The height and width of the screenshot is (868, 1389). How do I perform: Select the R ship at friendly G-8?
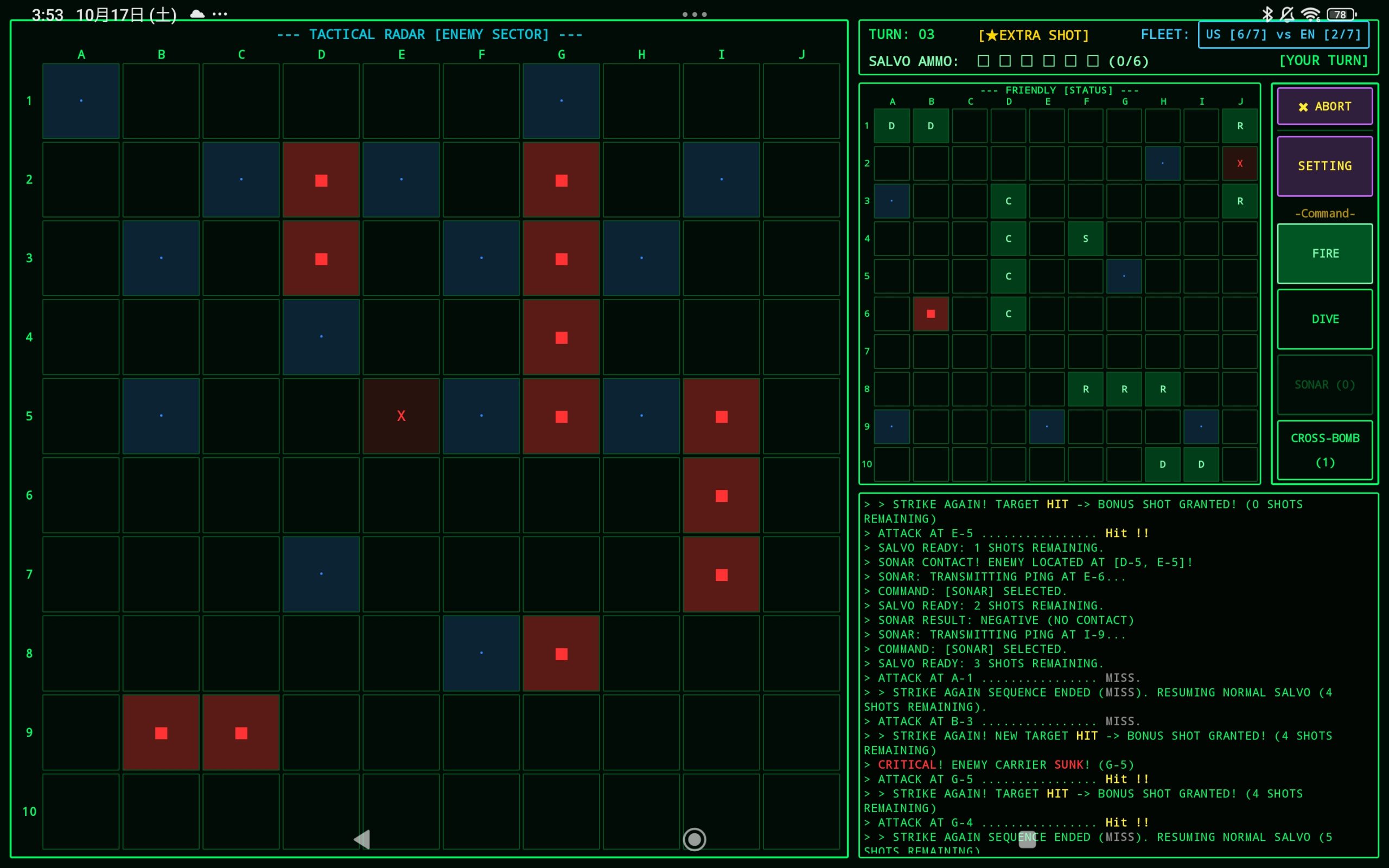click(1124, 389)
